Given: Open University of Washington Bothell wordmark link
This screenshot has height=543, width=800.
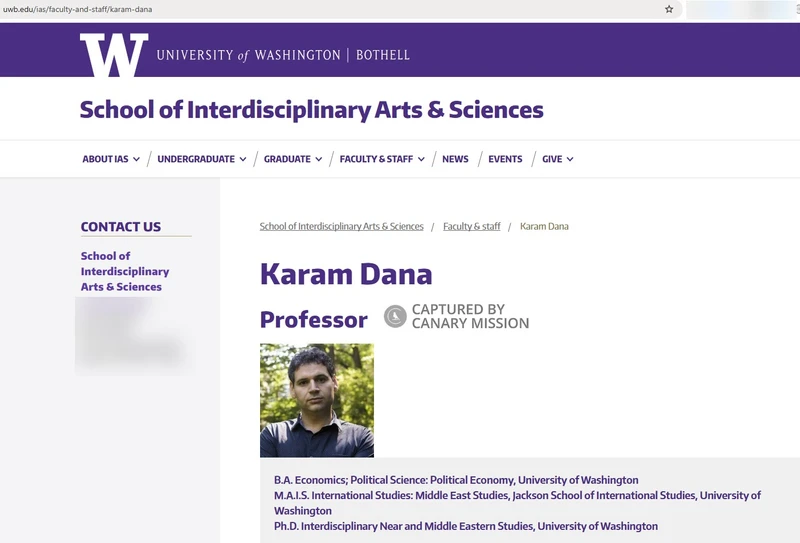Looking at the screenshot, I should tap(283, 55).
